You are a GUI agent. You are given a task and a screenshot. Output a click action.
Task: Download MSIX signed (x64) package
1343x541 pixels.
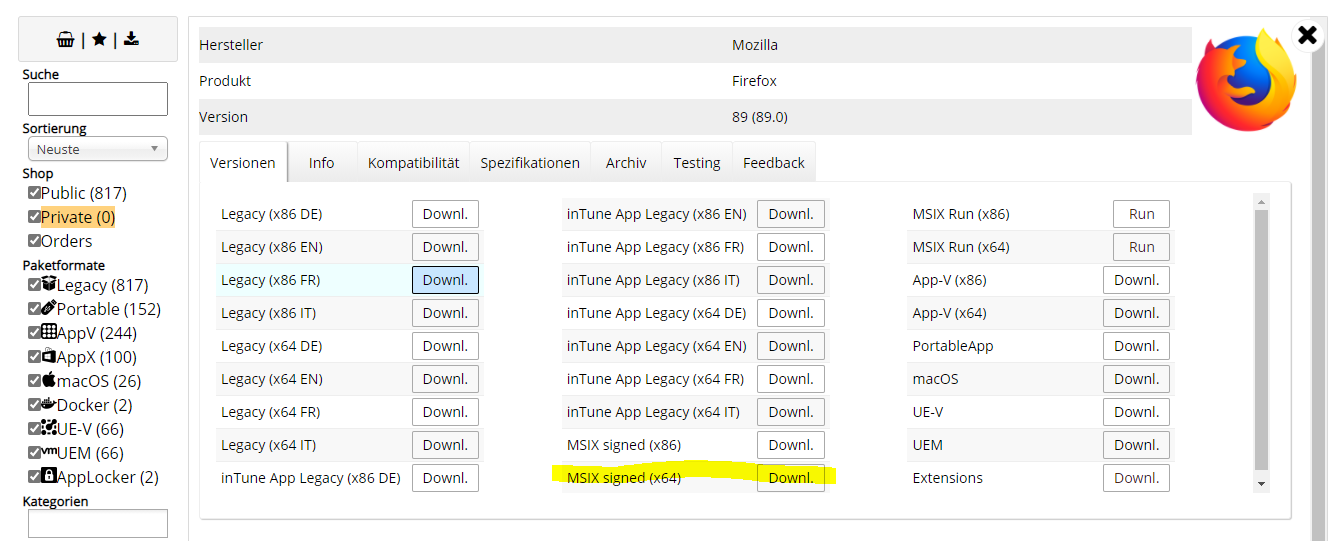coord(791,478)
